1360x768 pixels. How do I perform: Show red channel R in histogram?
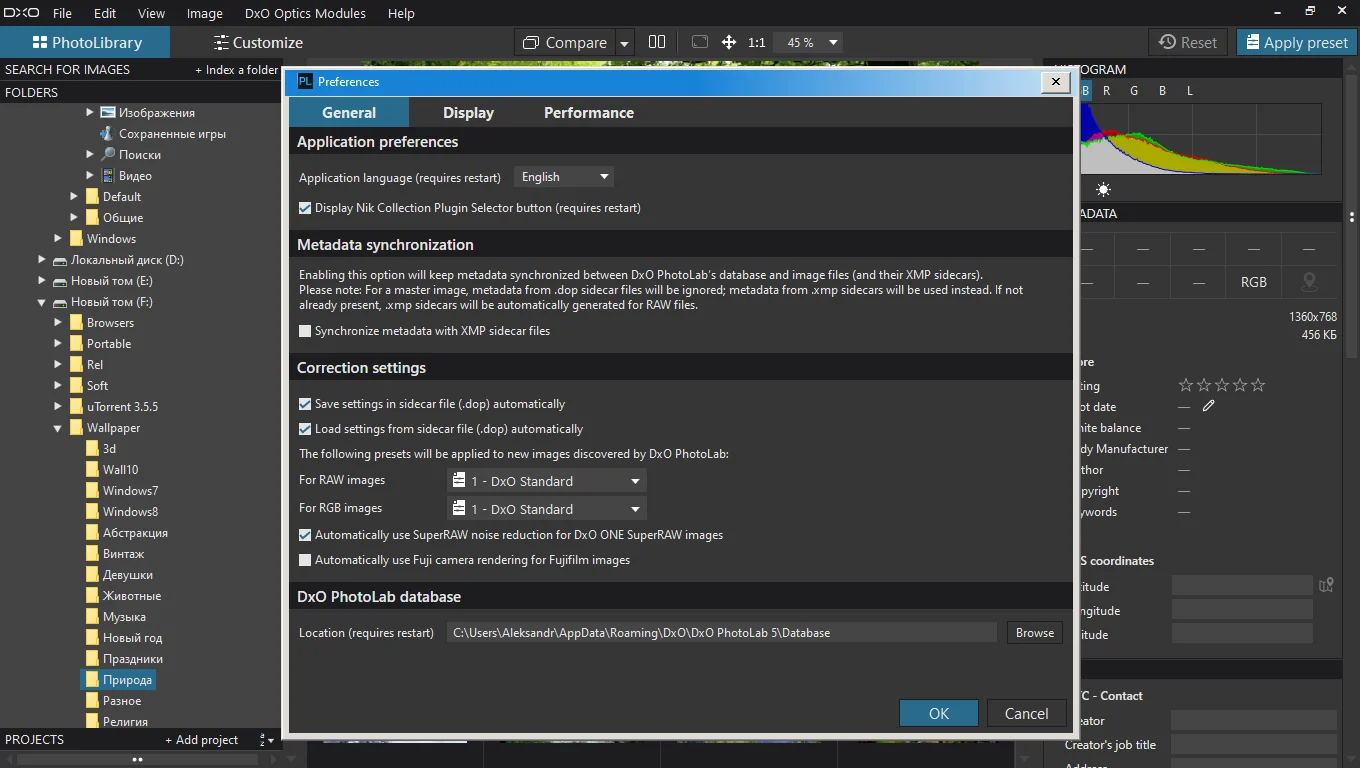pos(1106,90)
